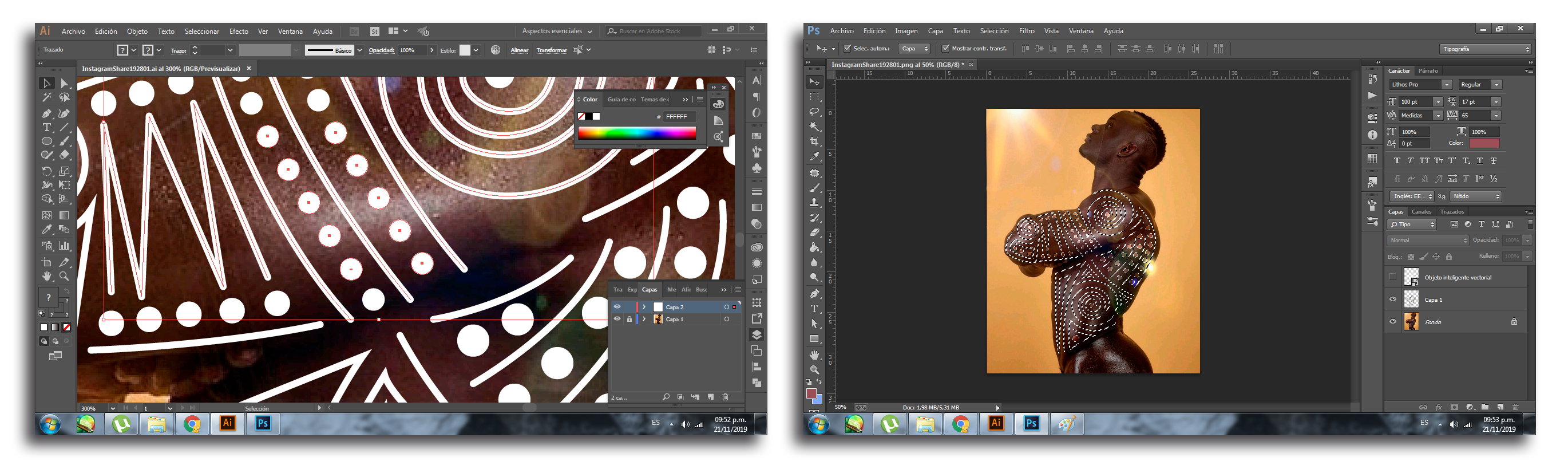Hide Capa 2 layer in Illustrator

click(x=617, y=307)
